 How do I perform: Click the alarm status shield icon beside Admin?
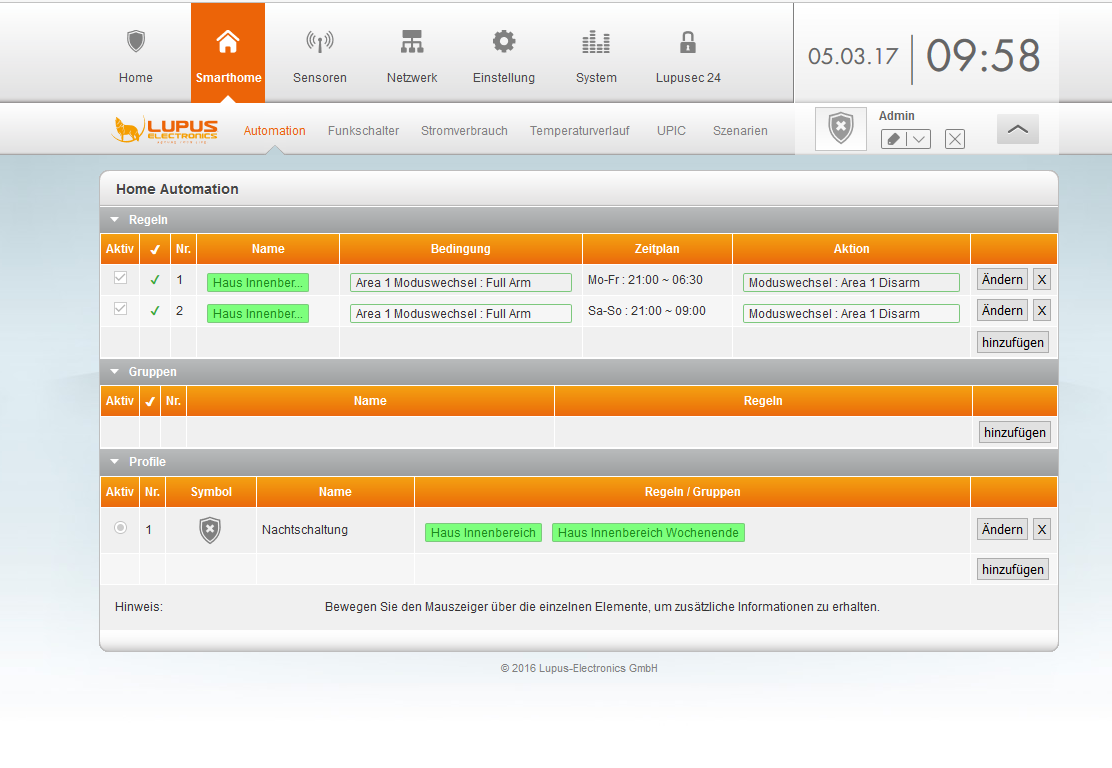pyautogui.click(x=841, y=129)
